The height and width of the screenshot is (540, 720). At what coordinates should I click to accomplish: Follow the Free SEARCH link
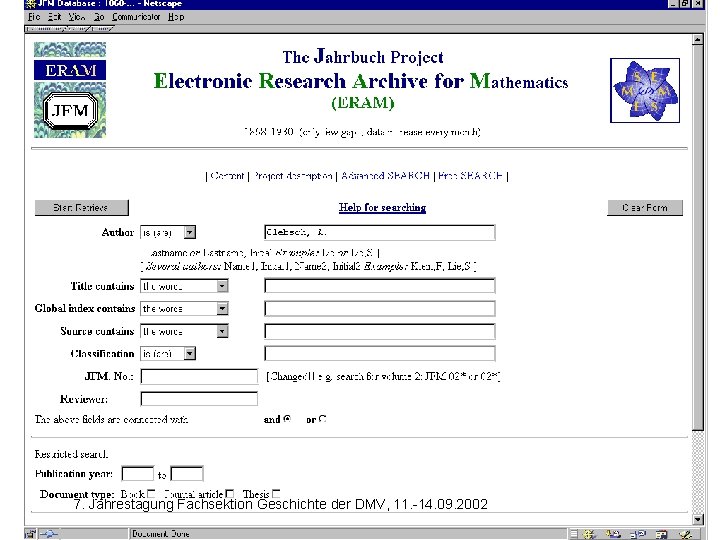coord(470,176)
